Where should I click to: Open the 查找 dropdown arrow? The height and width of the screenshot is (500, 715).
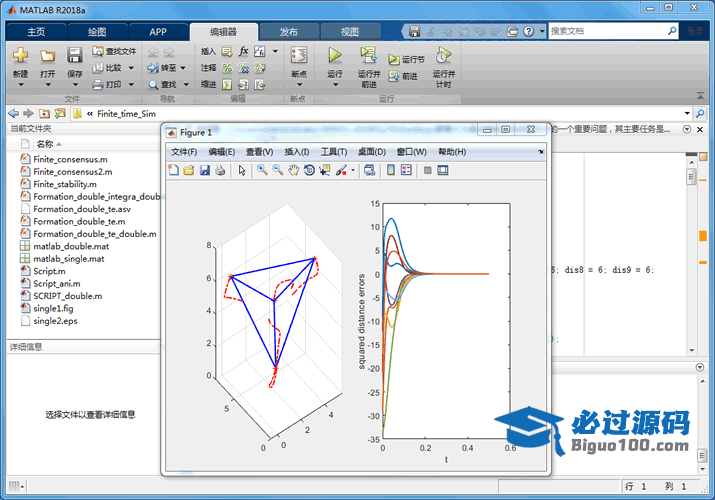pos(186,85)
